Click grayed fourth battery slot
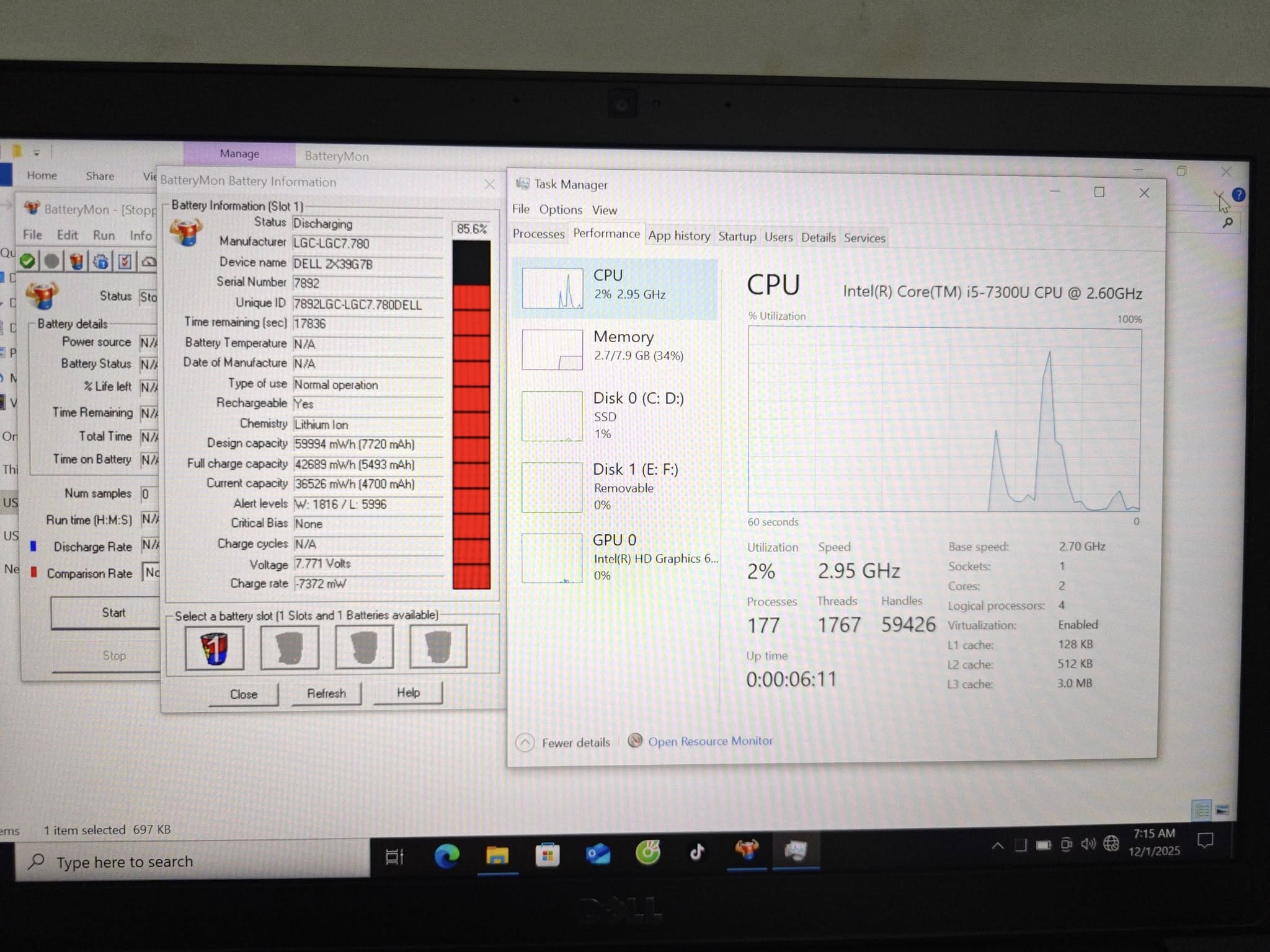Screen dimensions: 1270x952 [438, 646]
